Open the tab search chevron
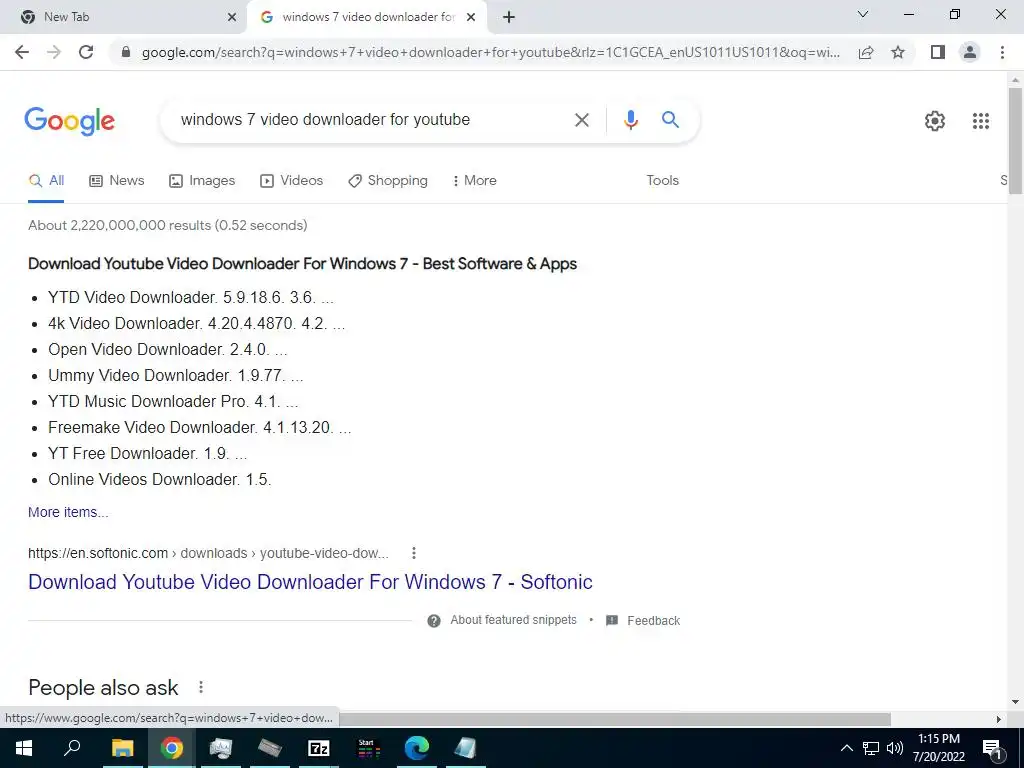Screen dimensions: 1024x768 pos(863,14)
